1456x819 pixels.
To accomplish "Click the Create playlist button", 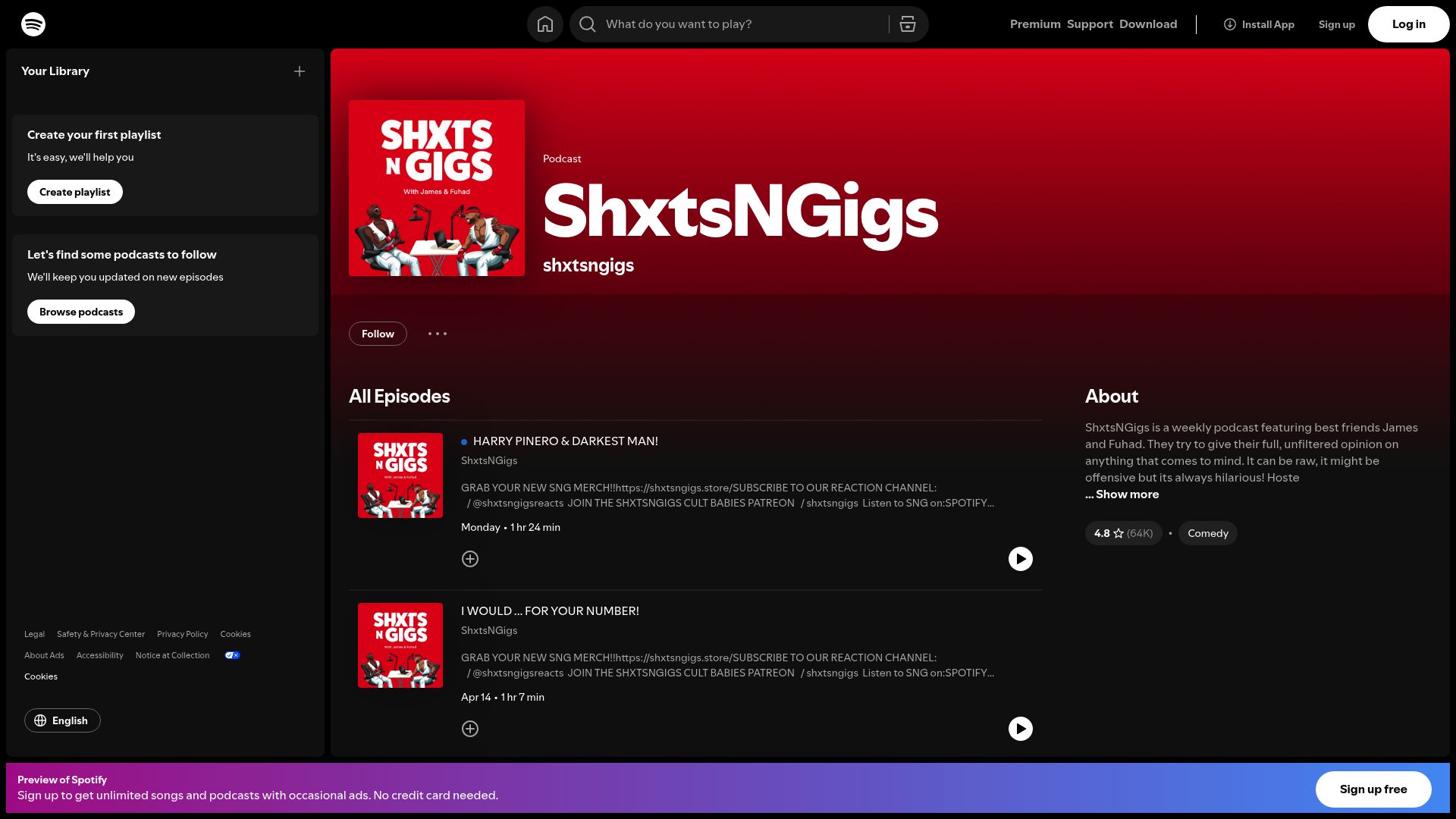I will coord(75,192).
